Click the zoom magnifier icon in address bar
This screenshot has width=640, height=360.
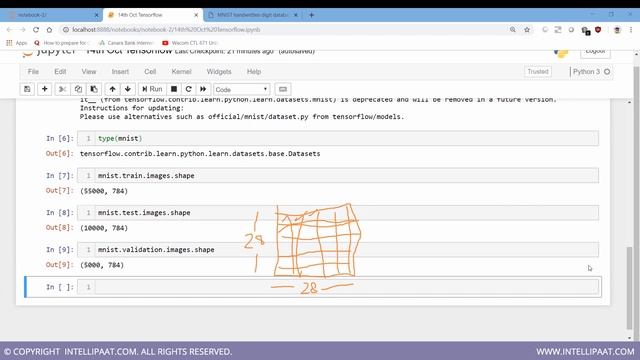point(513,30)
